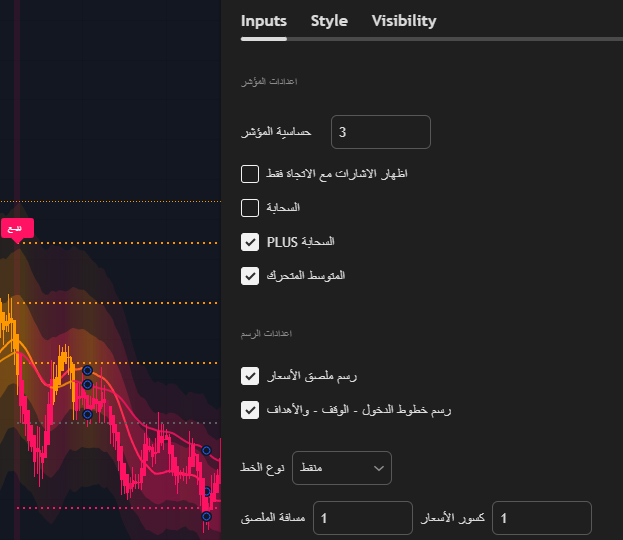The width and height of the screenshot is (623, 540).
Task: Disable المتوسط المتحرك checkbox
Action: pos(250,276)
